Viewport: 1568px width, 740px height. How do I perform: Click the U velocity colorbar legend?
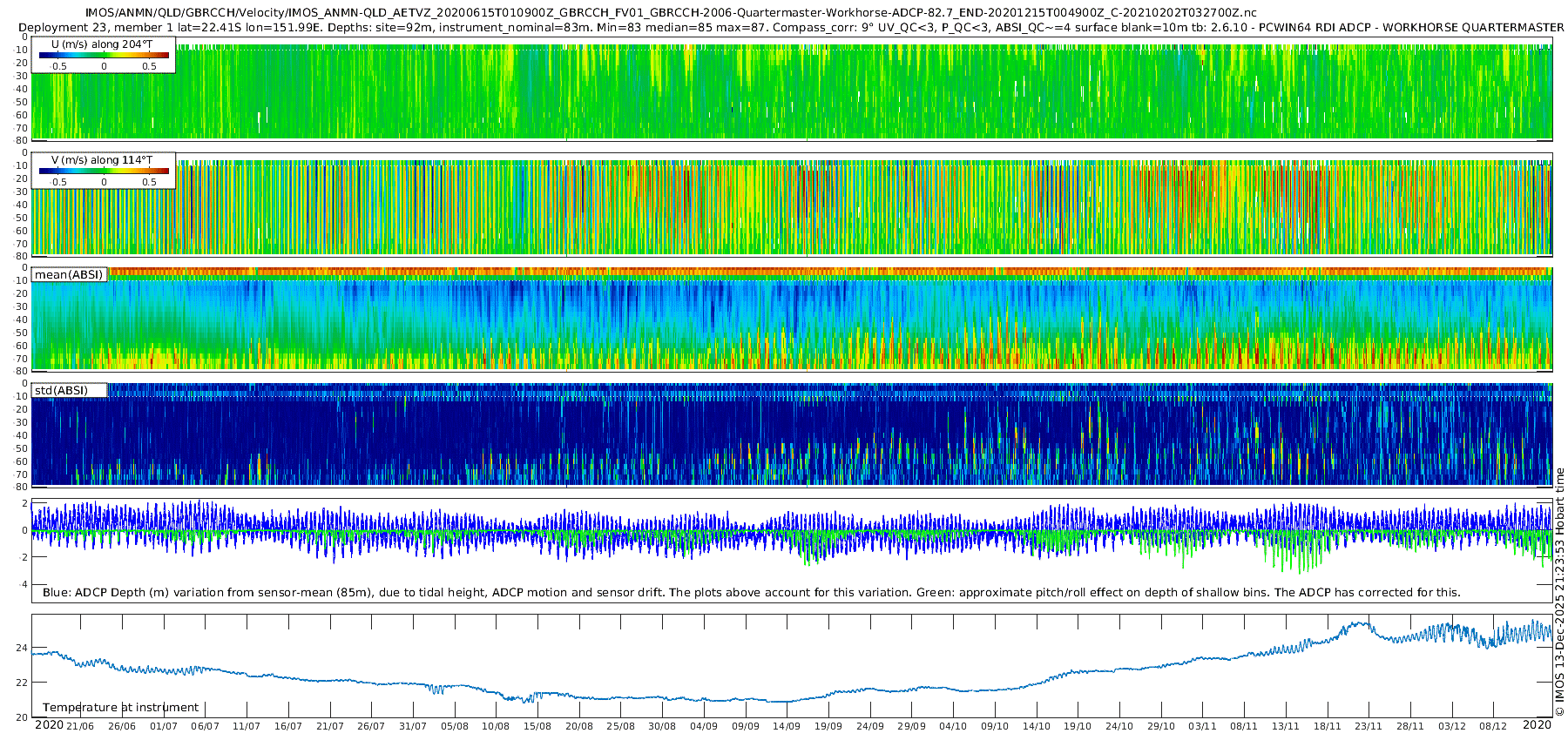click(104, 55)
